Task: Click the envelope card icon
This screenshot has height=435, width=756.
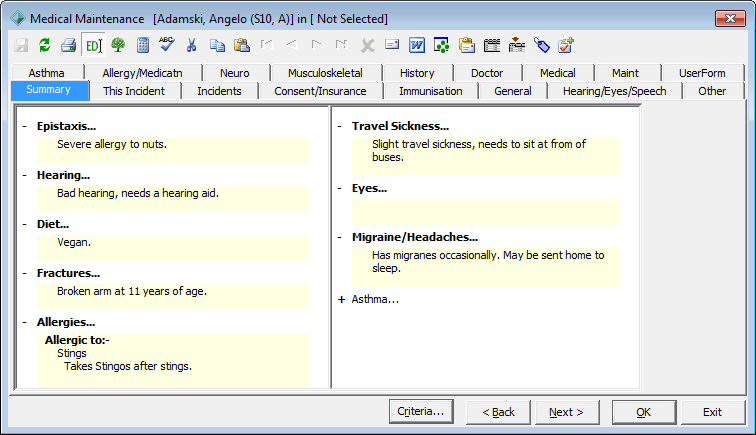Action: point(392,44)
